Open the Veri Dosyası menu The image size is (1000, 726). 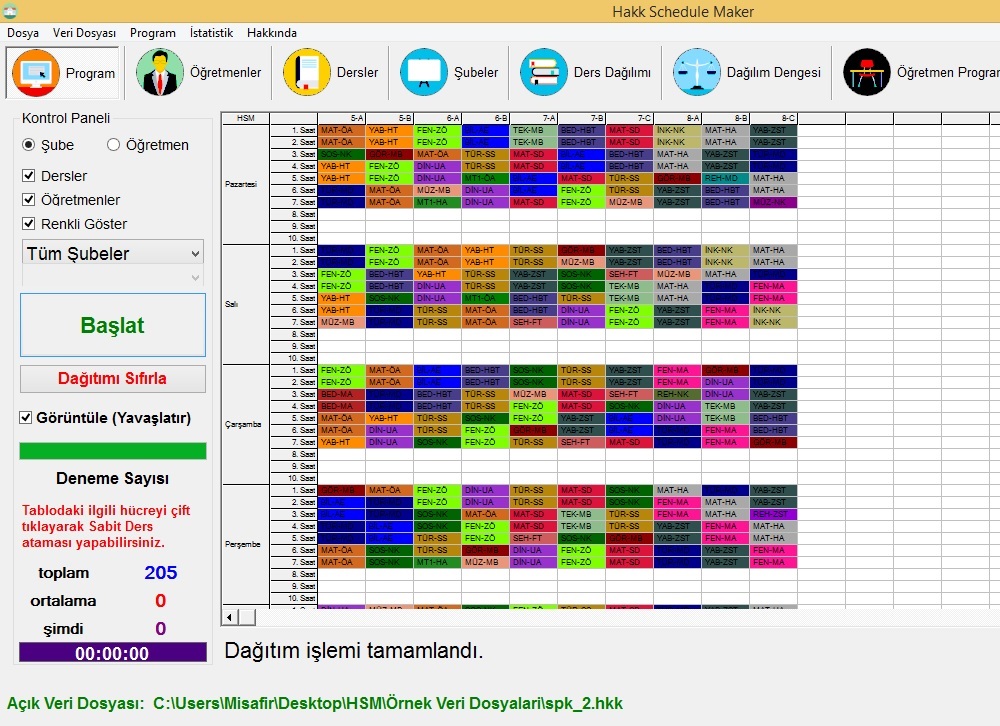[84, 33]
